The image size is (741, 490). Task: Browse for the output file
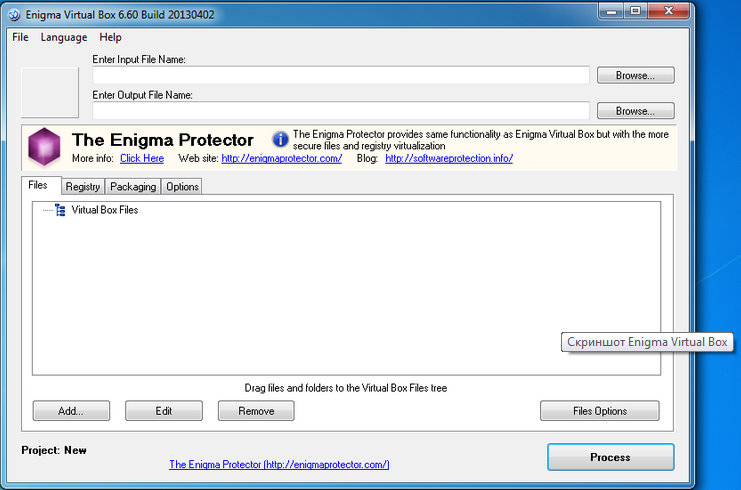(636, 111)
